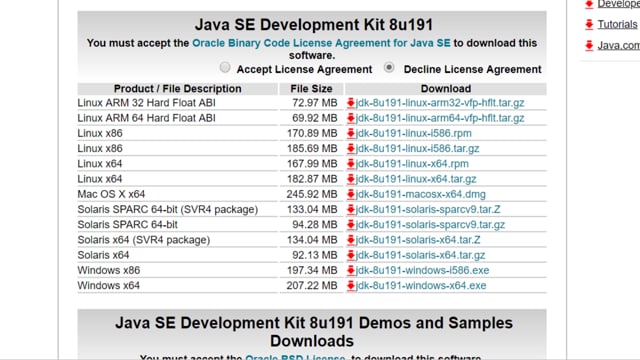
Task: Click download arrow icon beside linux-x64.tar.gz
Action: point(351,179)
